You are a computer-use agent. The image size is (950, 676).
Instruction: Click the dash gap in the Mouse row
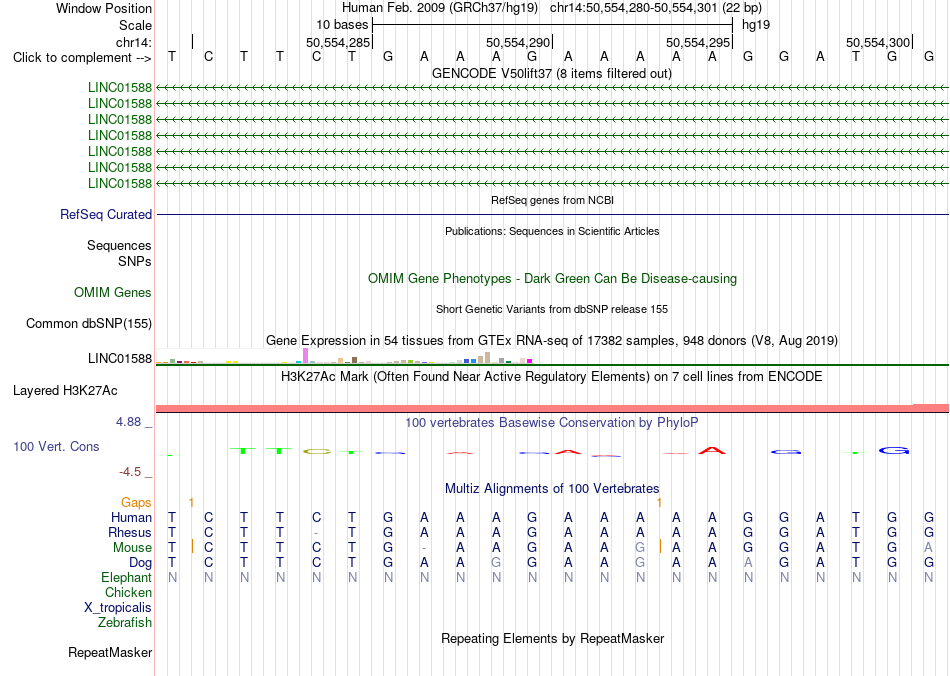click(424, 548)
